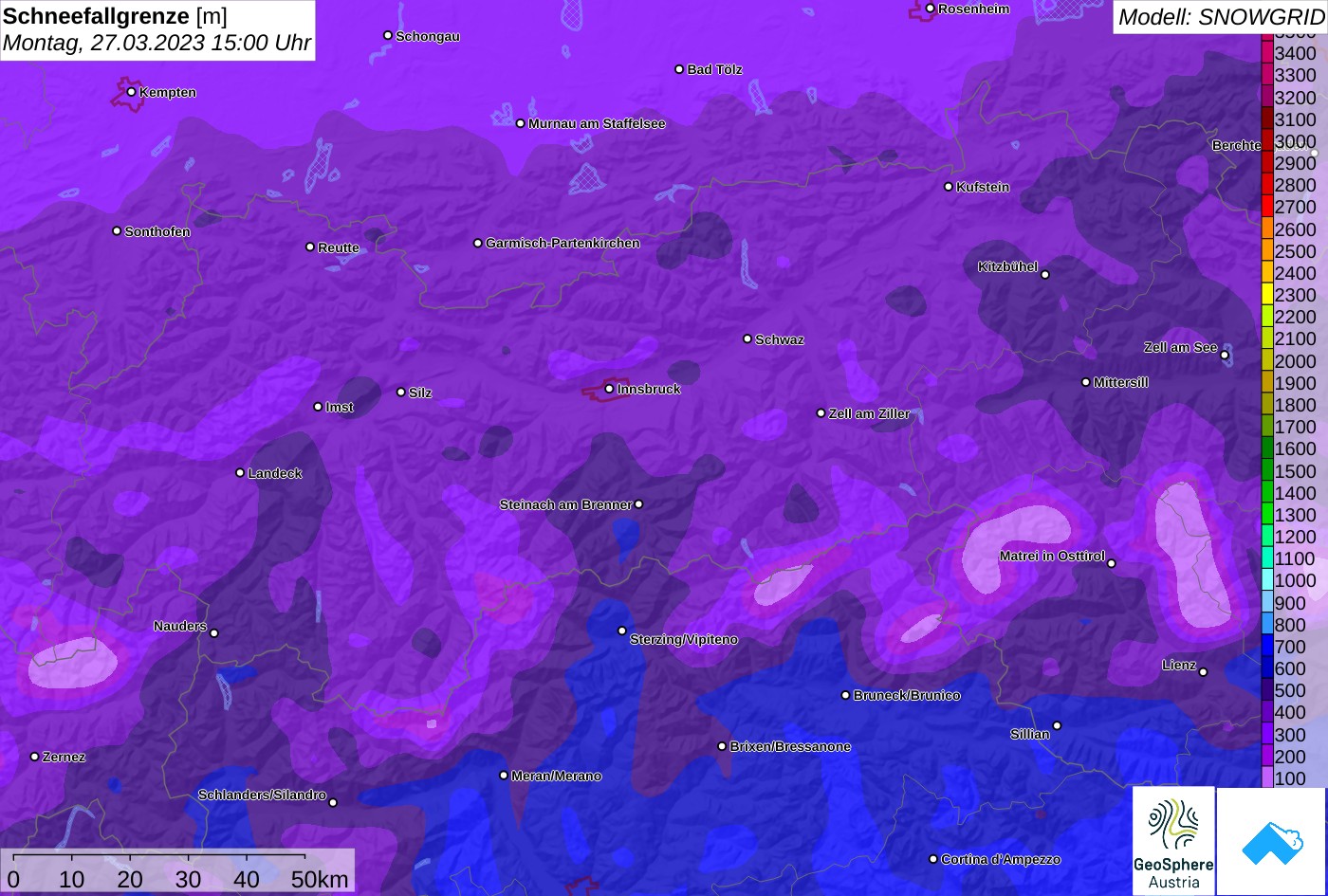
Task: Click the scale bar 20 tick label
Action: coord(130,879)
